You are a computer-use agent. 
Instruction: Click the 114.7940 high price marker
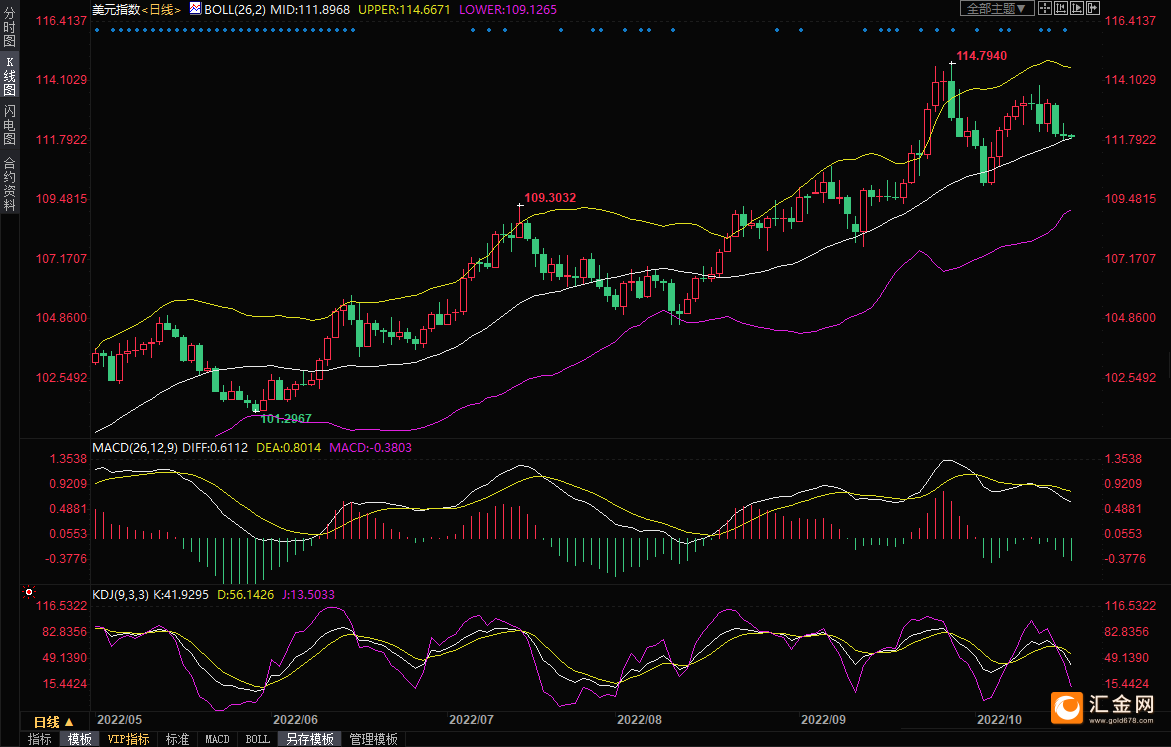(x=981, y=56)
